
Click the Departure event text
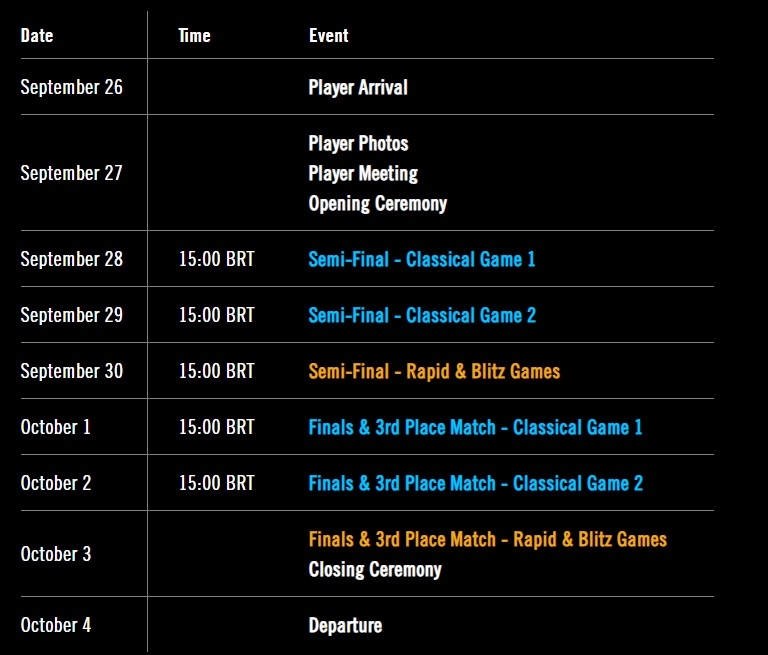pos(345,625)
